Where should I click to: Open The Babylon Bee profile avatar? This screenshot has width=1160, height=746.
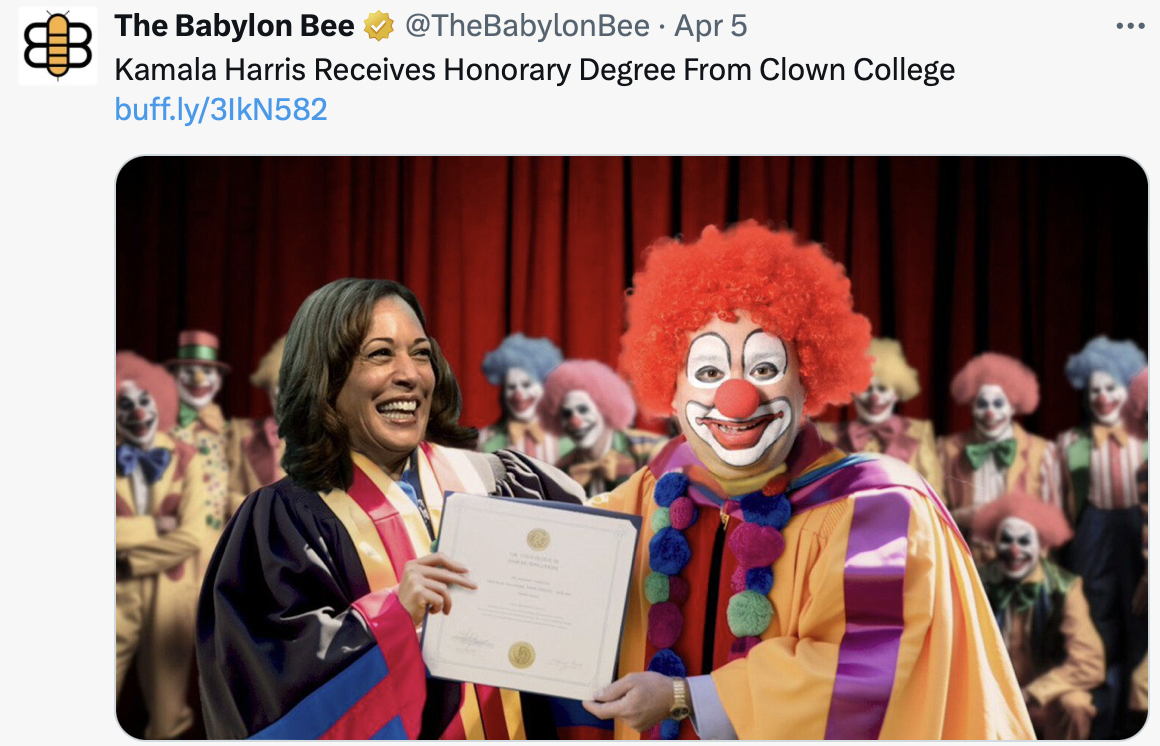pyautogui.click(x=58, y=45)
